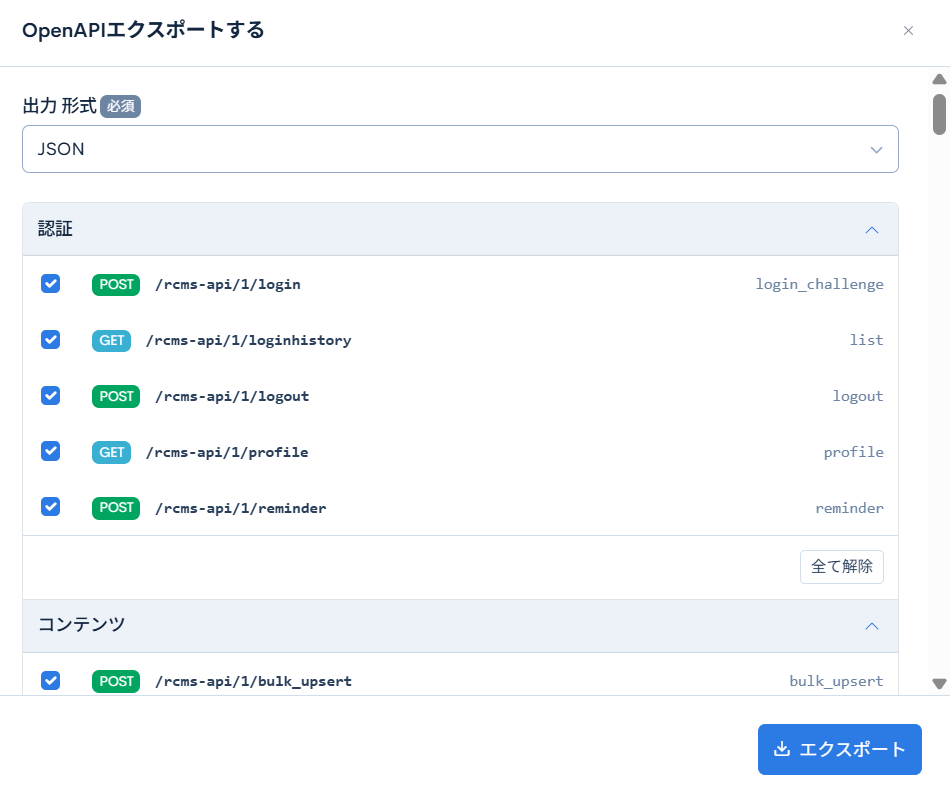Click the POST badge next to /rcms-api/1/login
This screenshot has height=795, width=950.
click(115, 284)
